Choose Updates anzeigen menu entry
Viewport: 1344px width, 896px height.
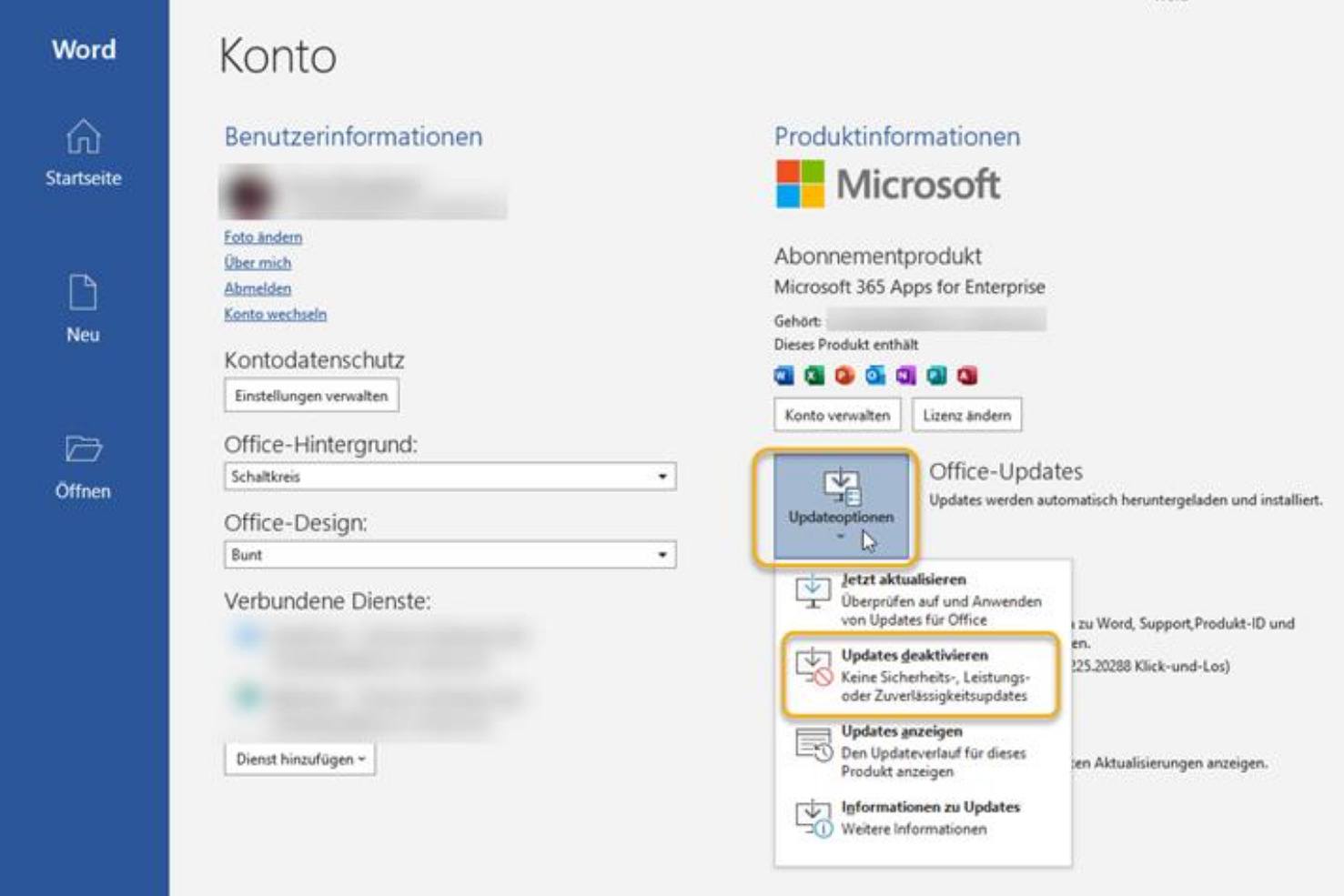pos(923,750)
